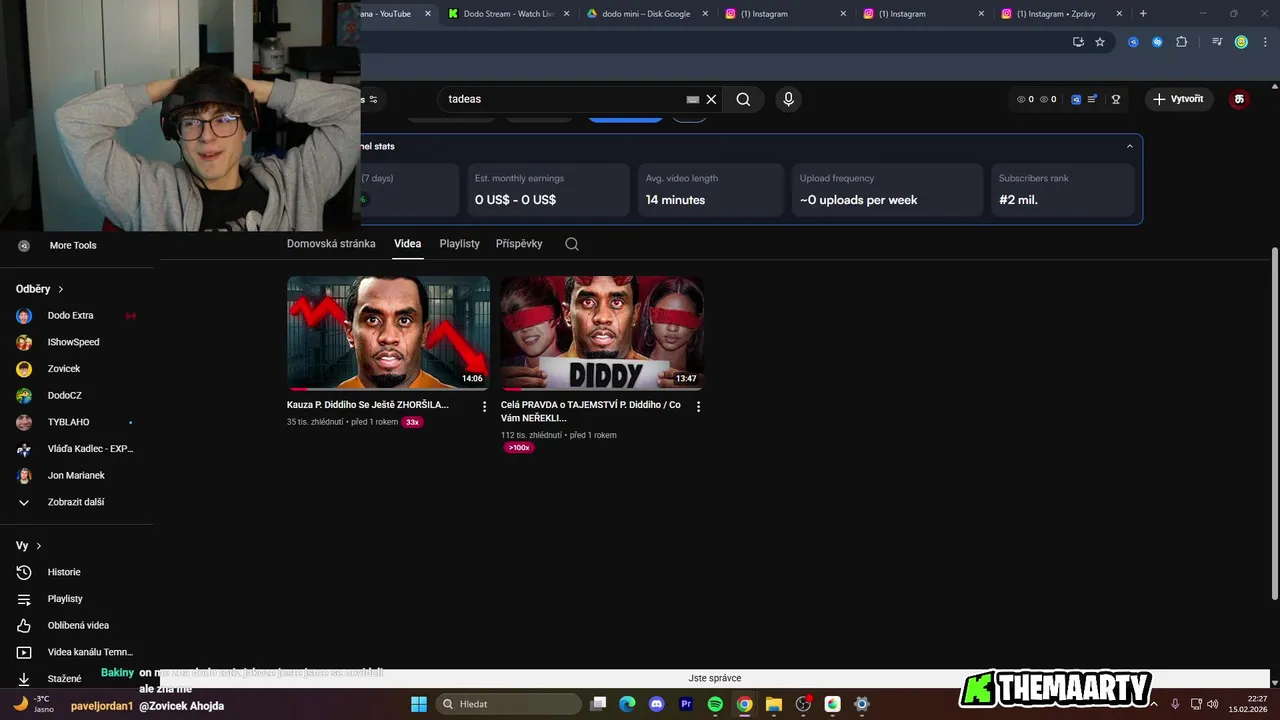The image size is (1280, 720).
Task: Open options menu for Celá PRAVDA video
Action: (699, 406)
